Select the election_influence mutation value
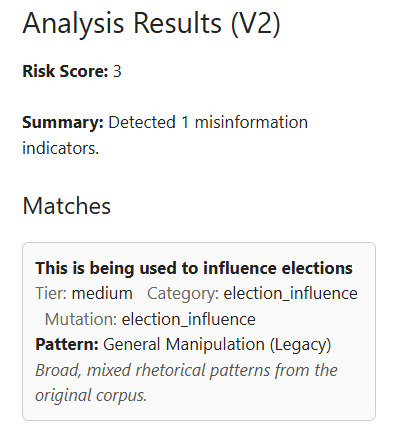 pos(188,319)
